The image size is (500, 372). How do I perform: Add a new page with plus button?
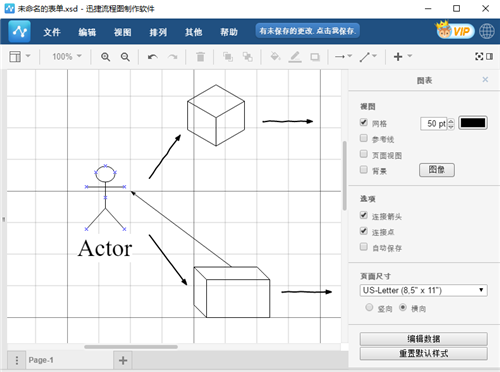[x=123, y=360]
